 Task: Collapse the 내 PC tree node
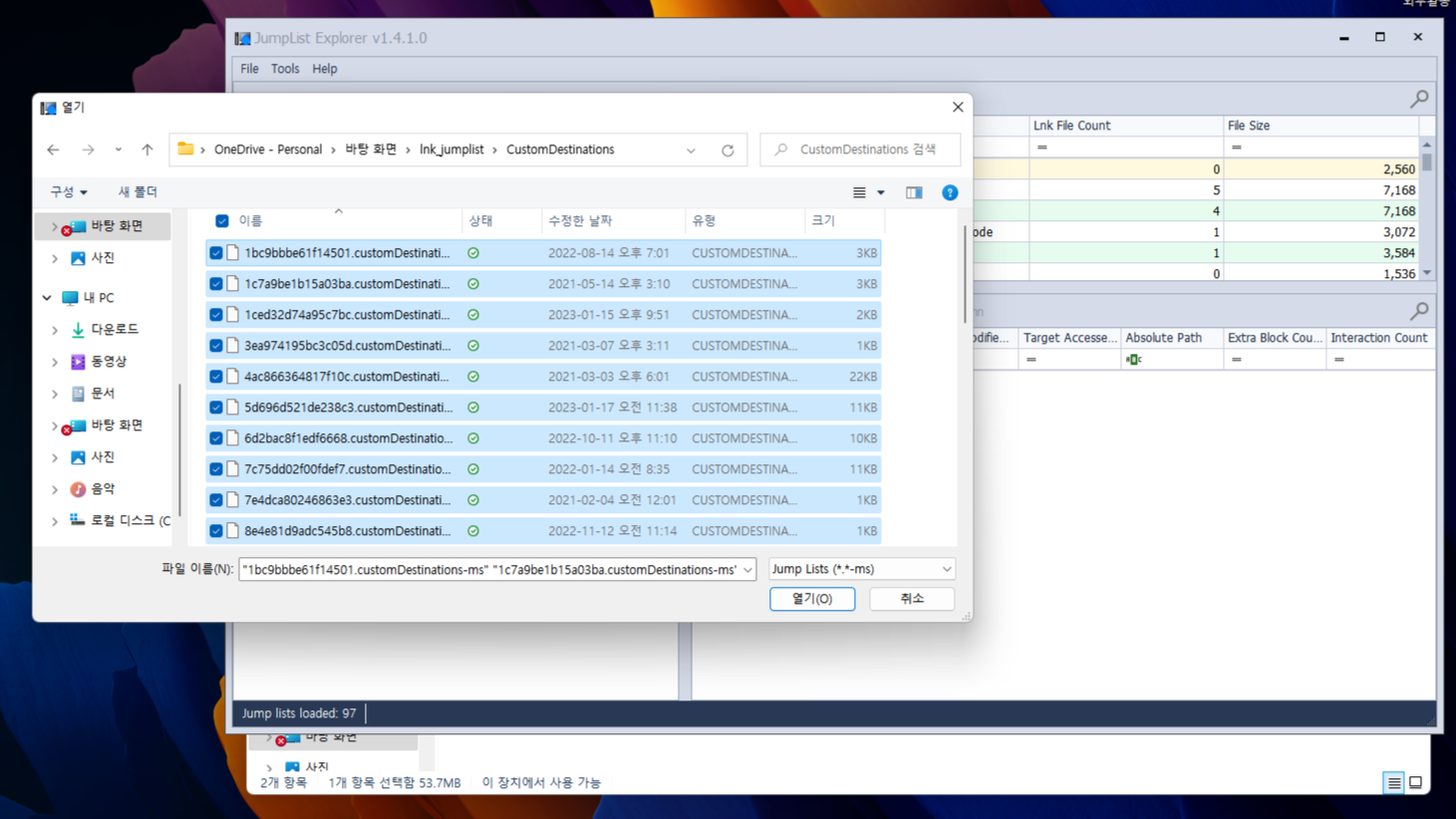47,298
